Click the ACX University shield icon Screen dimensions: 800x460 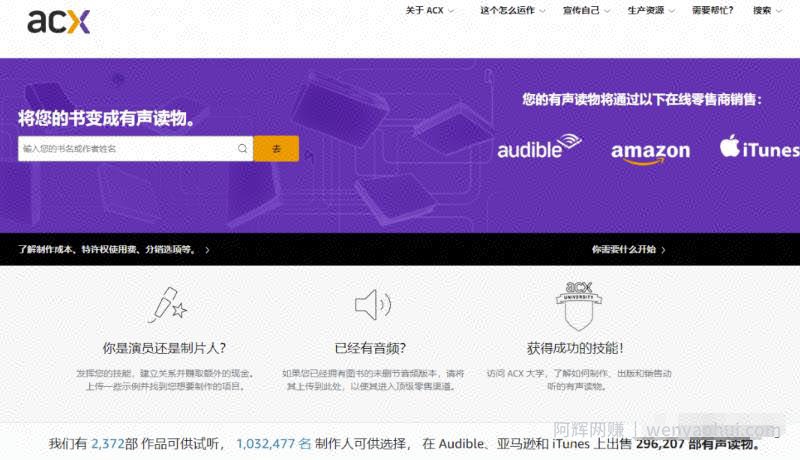click(579, 305)
